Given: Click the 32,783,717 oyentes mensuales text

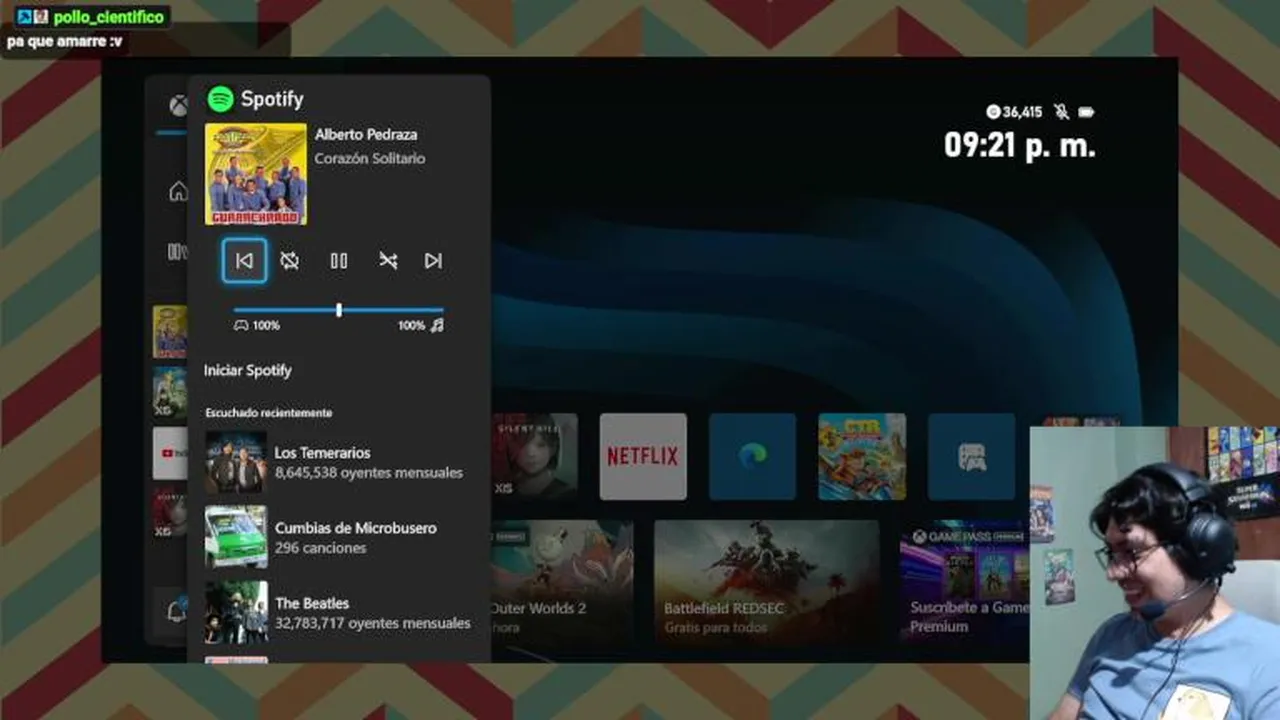Looking at the screenshot, I should (x=373, y=623).
